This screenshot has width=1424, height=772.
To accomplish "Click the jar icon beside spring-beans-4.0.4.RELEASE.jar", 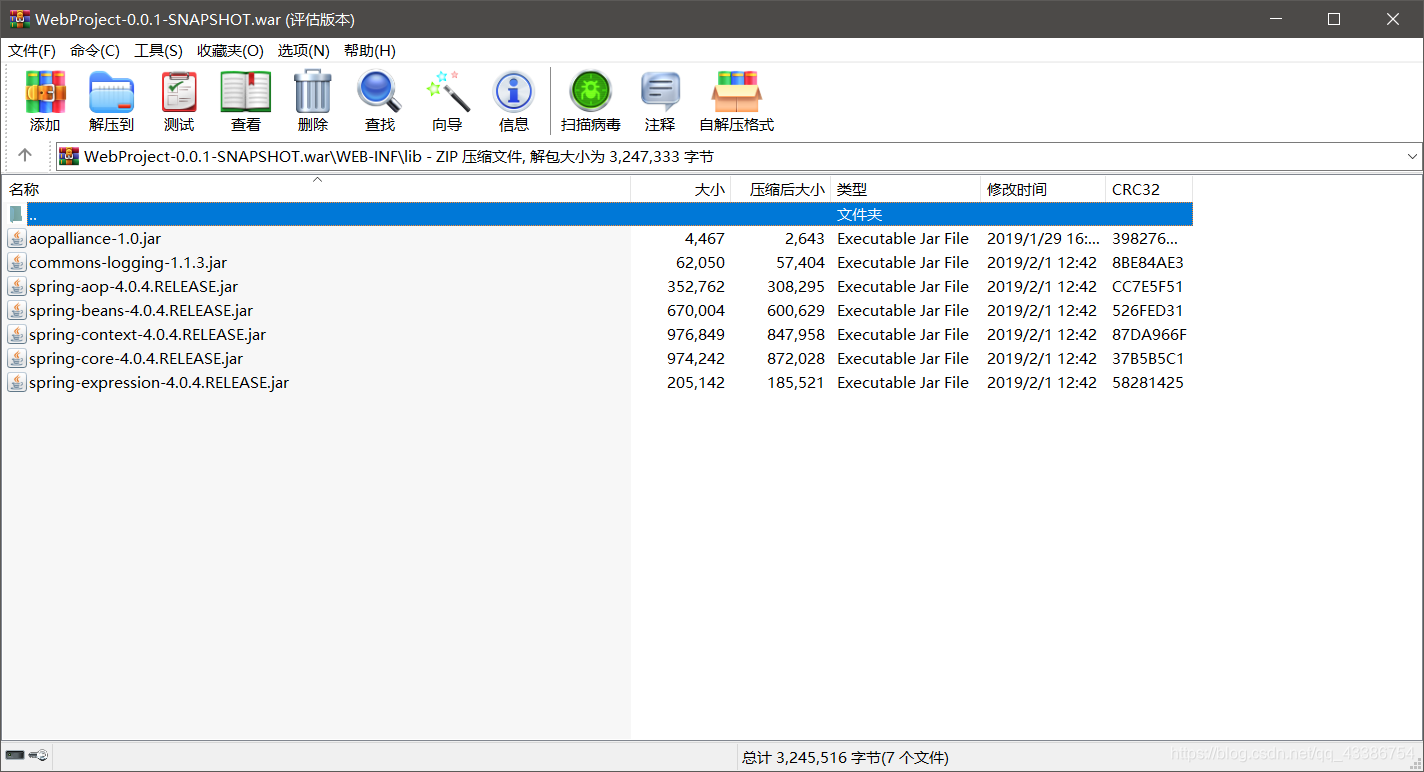I will coord(17,311).
